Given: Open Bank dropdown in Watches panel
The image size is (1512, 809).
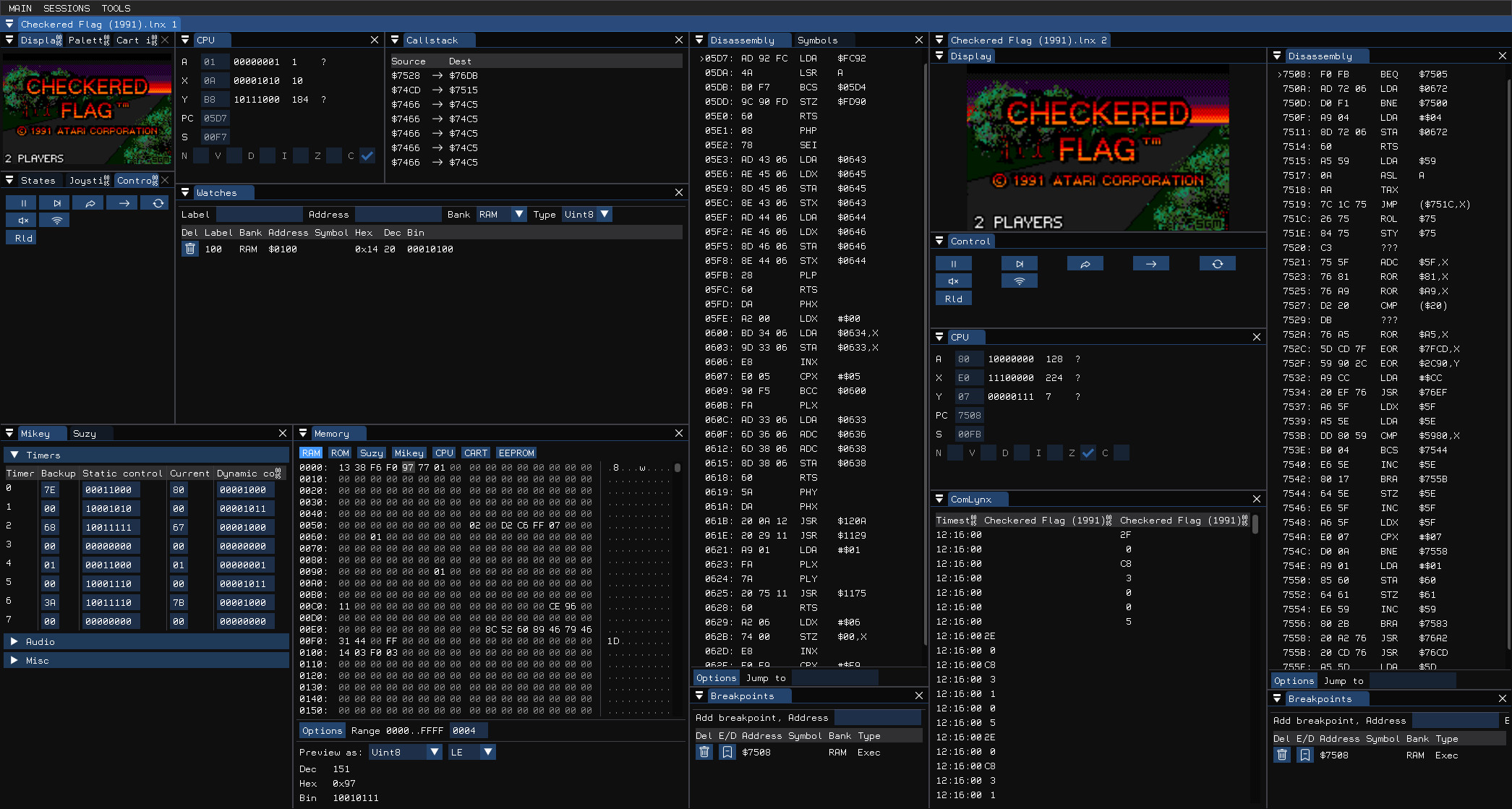Looking at the screenshot, I should click(501, 214).
